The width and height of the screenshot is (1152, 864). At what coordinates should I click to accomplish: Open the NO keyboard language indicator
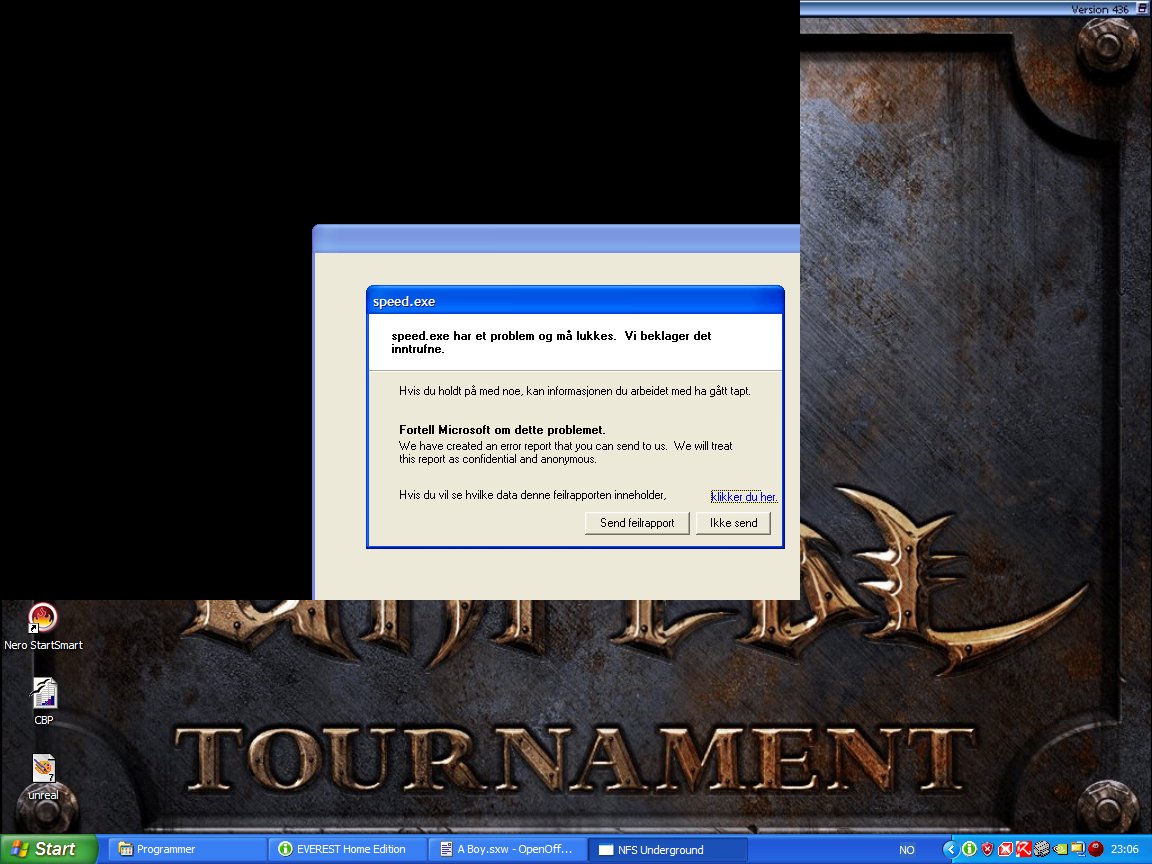(907, 850)
